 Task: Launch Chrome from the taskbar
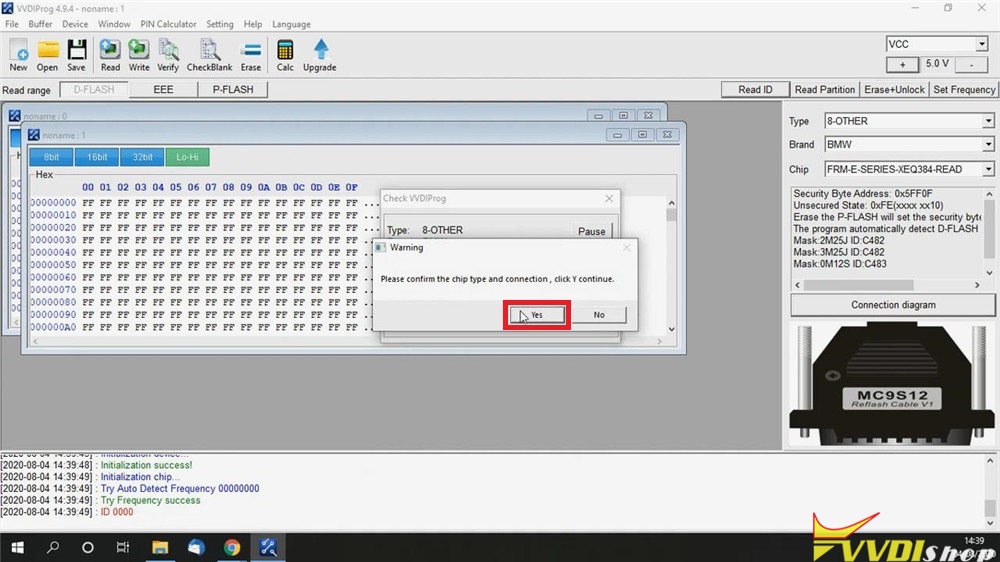232,547
